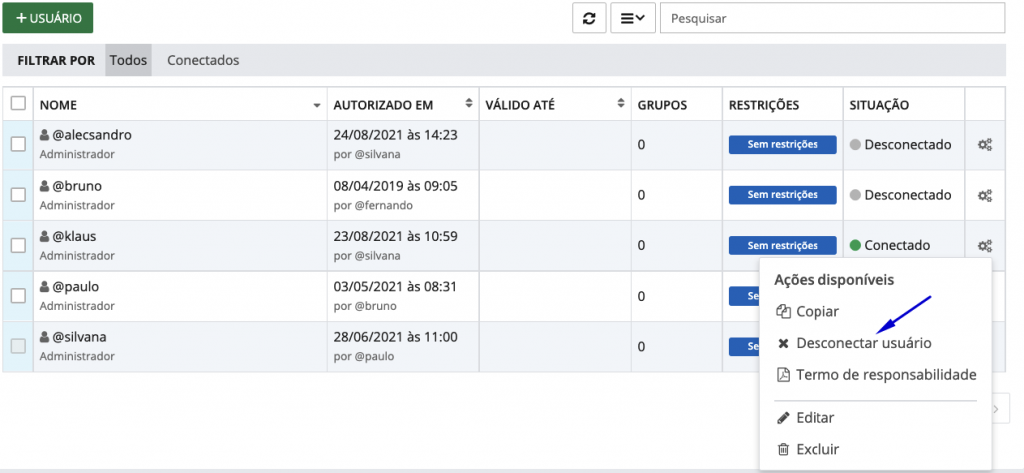Image resolution: width=1024 pixels, height=473 pixels.
Task: Click Sem restrições badge for @bruno
Action: coord(782,195)
